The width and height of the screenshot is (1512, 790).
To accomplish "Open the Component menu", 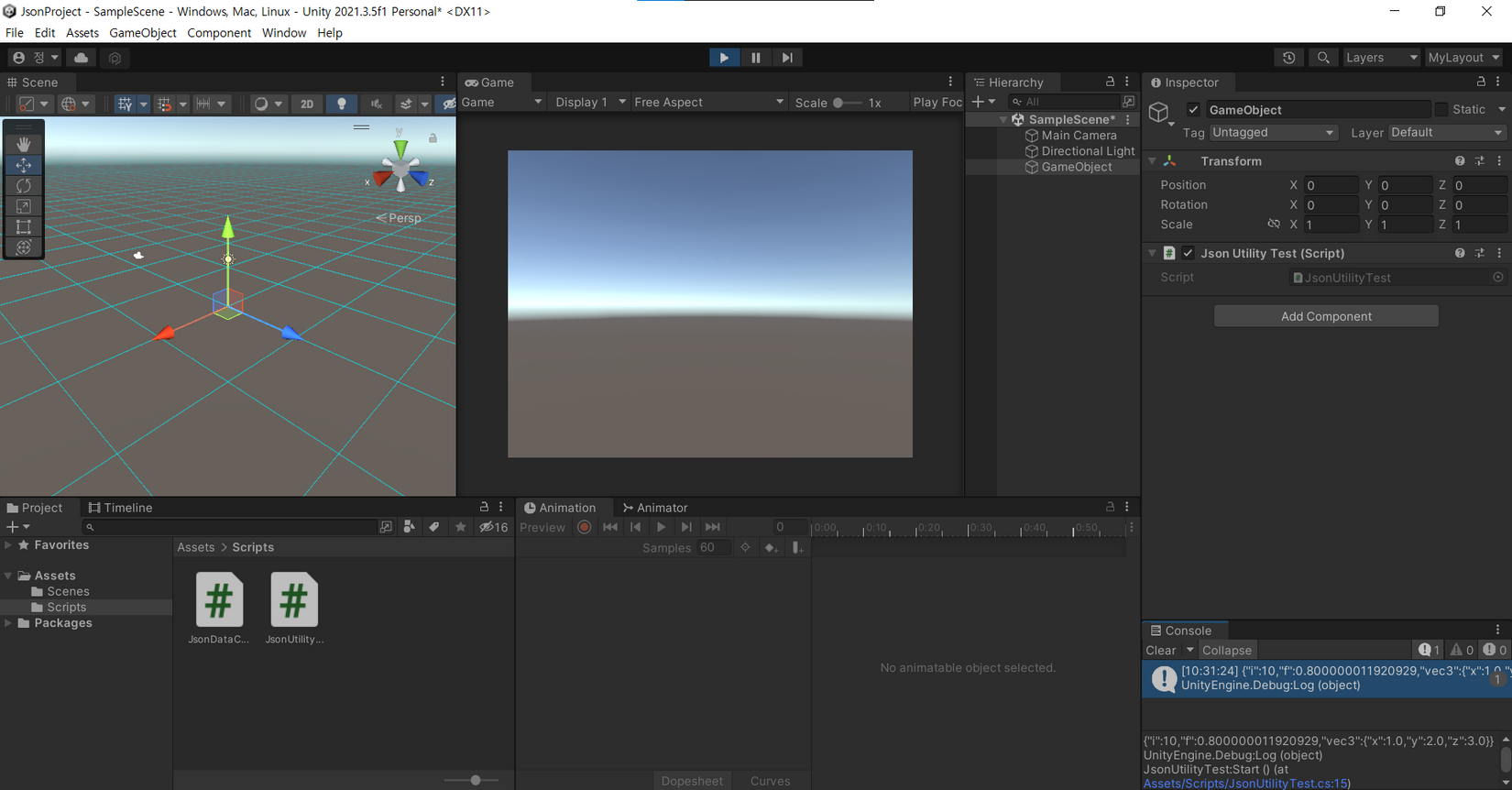I will coord(219,33).
